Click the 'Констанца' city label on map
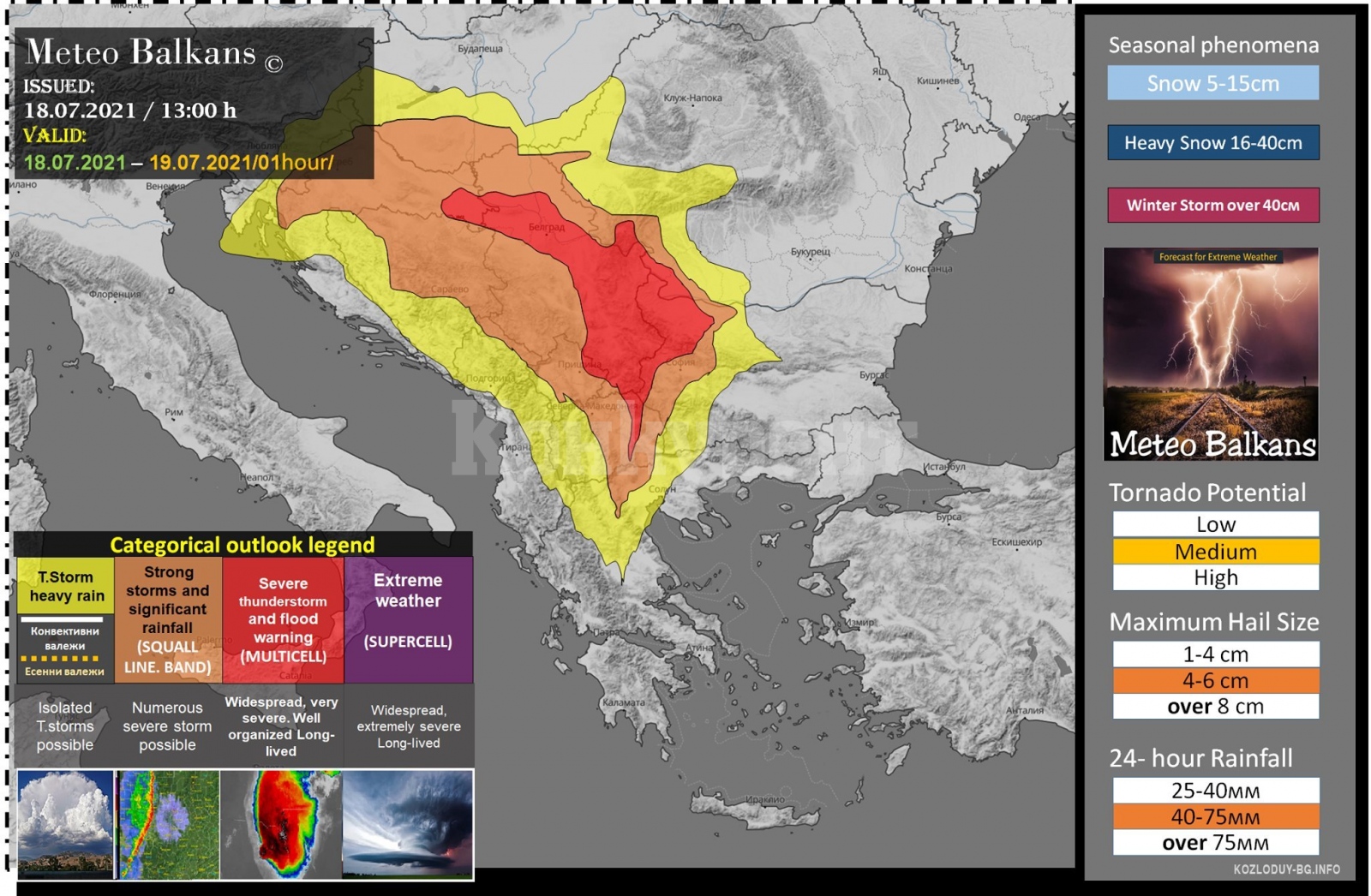This screenshot has height=896, width=1371. coord(928,269)
